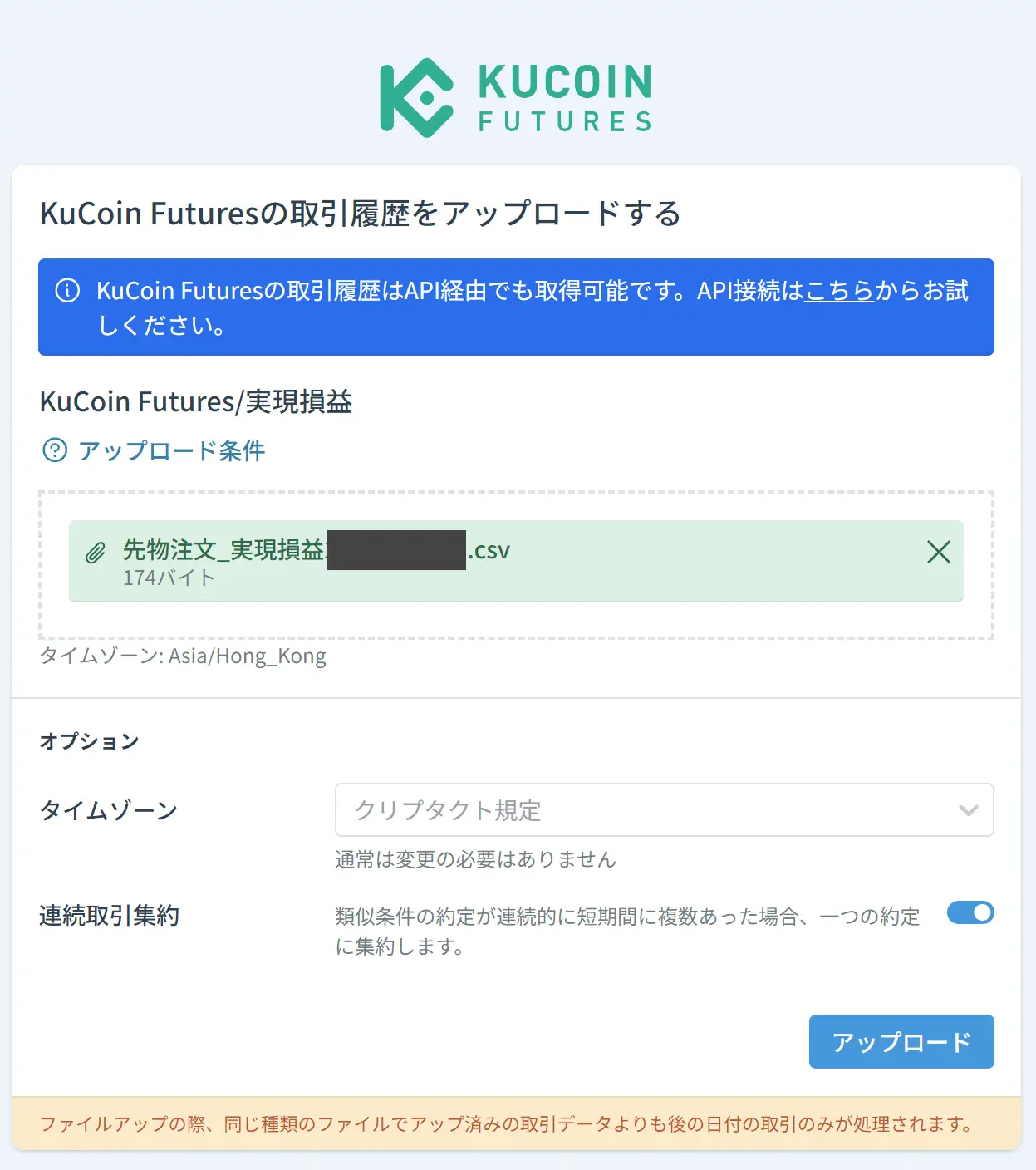Click the dashed file drop zone area

coord(516,565)
